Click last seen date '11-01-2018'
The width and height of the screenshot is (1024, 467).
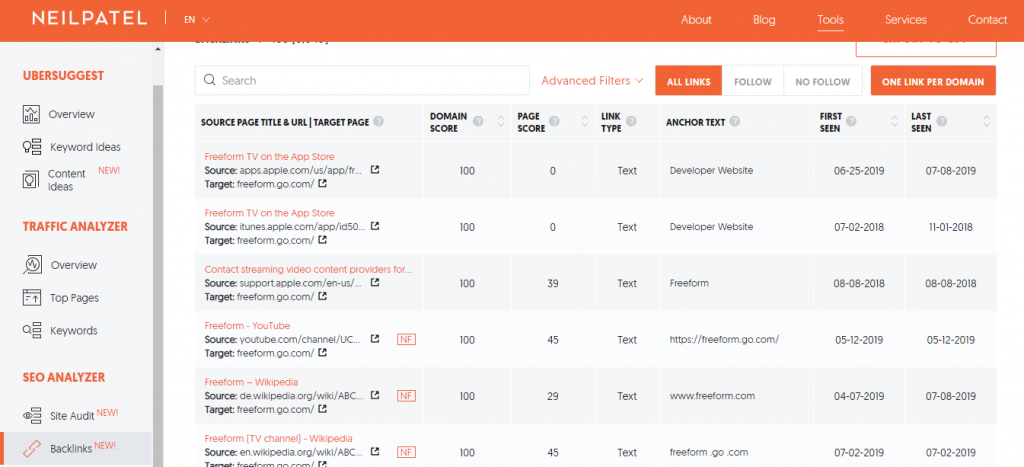click(x=950, y=227)
